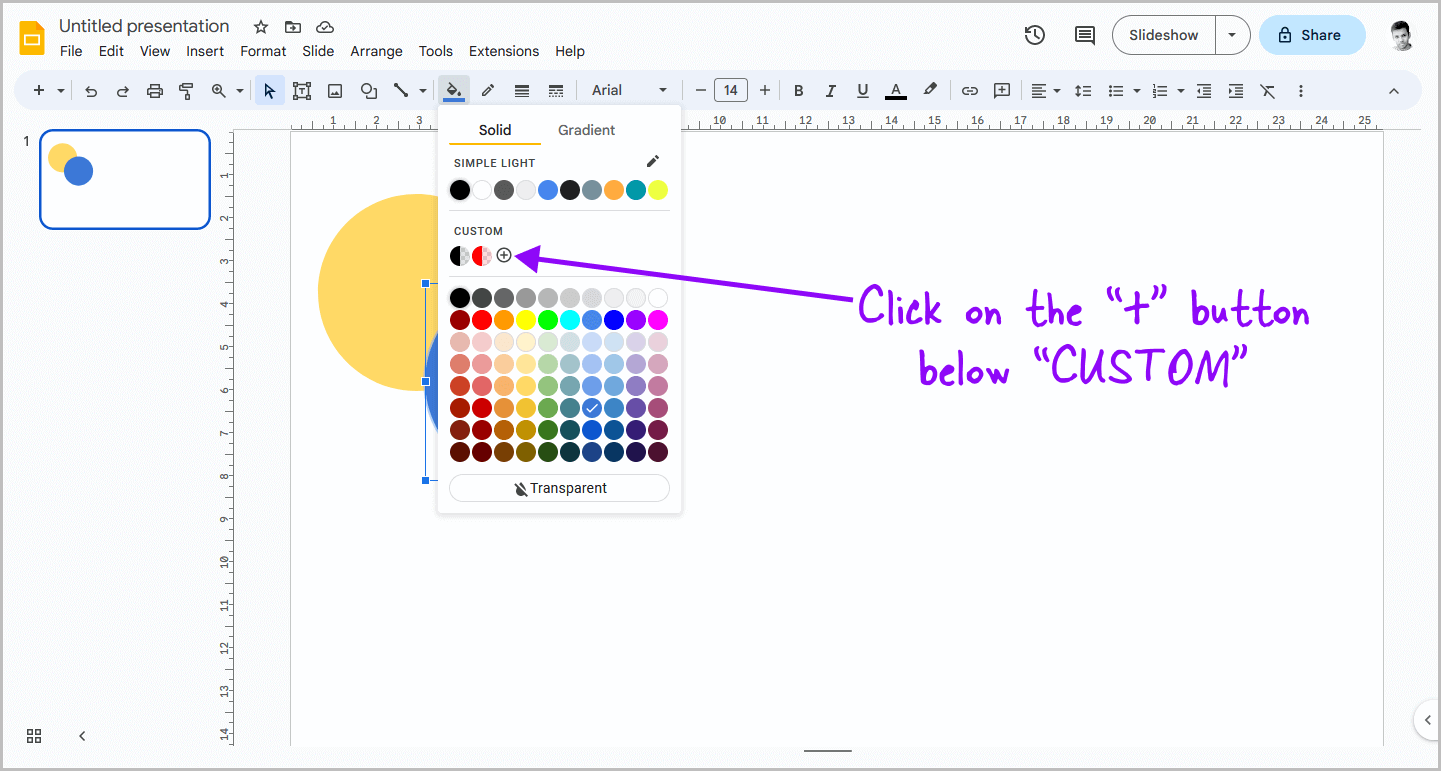Open version history
The height and width of the screenshot is (771, 1441).
coord(1035,34)
